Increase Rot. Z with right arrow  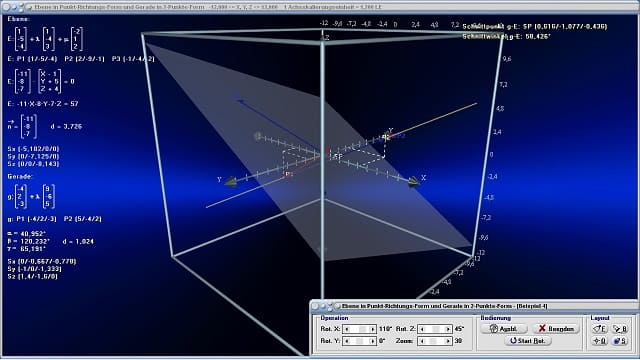click(x=447, y=329)
